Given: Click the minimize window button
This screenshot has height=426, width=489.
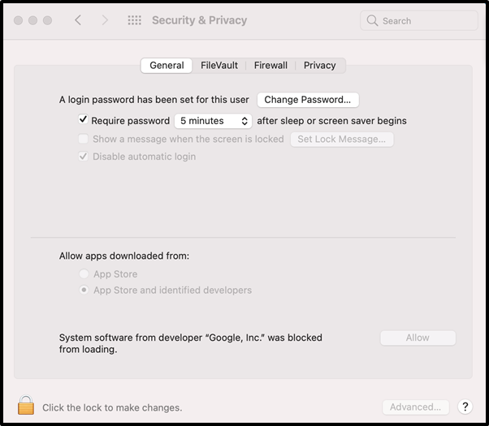Looking at the screenshot, I should tap(33, 20).
